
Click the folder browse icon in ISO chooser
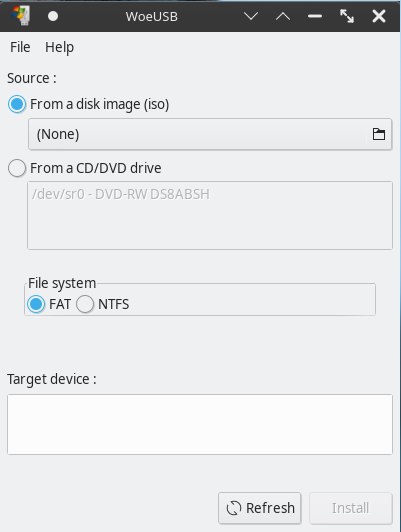tap(379, 134)
